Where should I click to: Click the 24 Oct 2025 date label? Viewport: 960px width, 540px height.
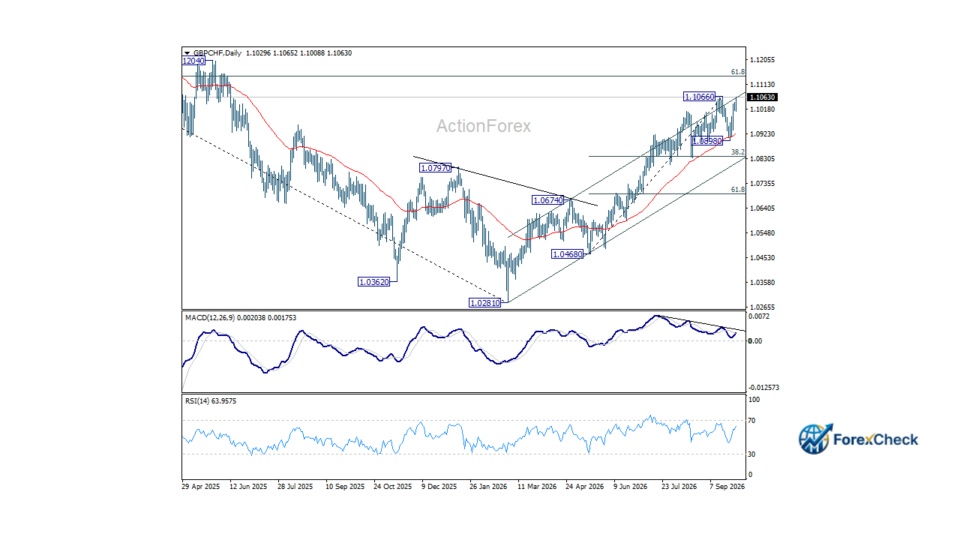coord(392,487)
